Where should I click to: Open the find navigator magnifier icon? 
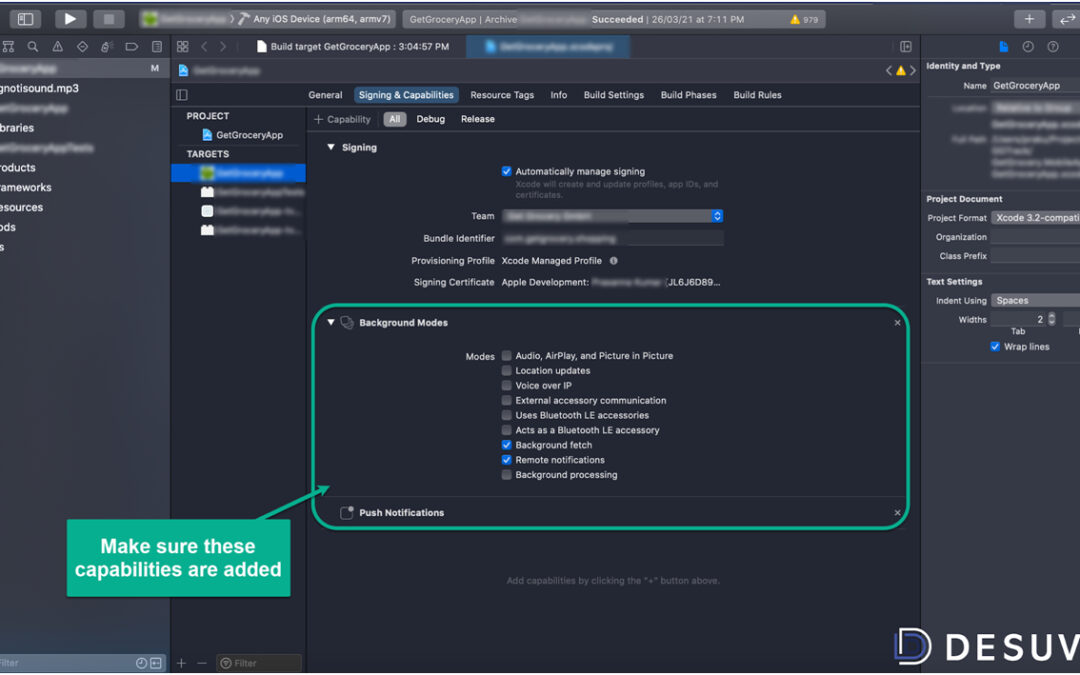32,47
